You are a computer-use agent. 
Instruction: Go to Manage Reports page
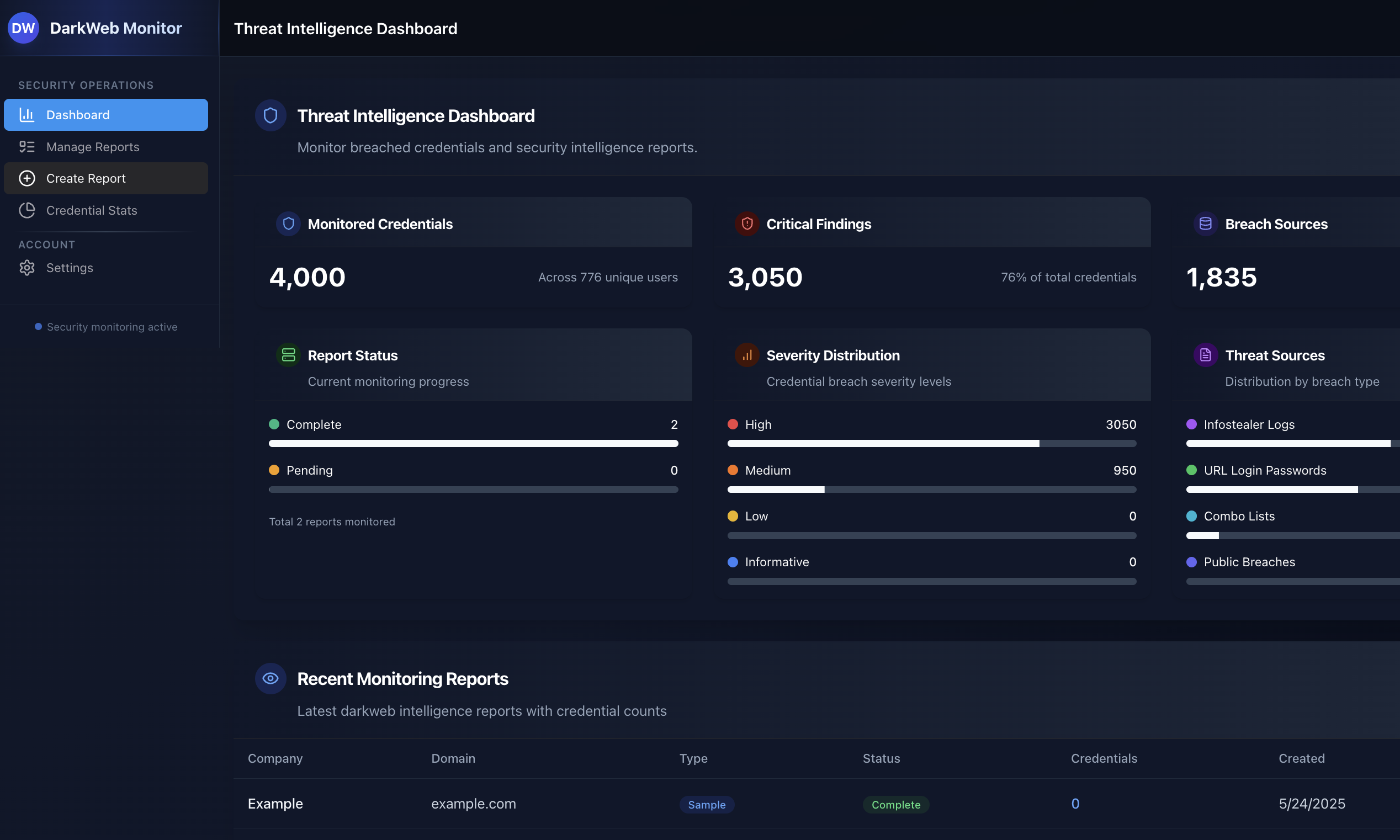pyautogui.click(x=93, y=147)
